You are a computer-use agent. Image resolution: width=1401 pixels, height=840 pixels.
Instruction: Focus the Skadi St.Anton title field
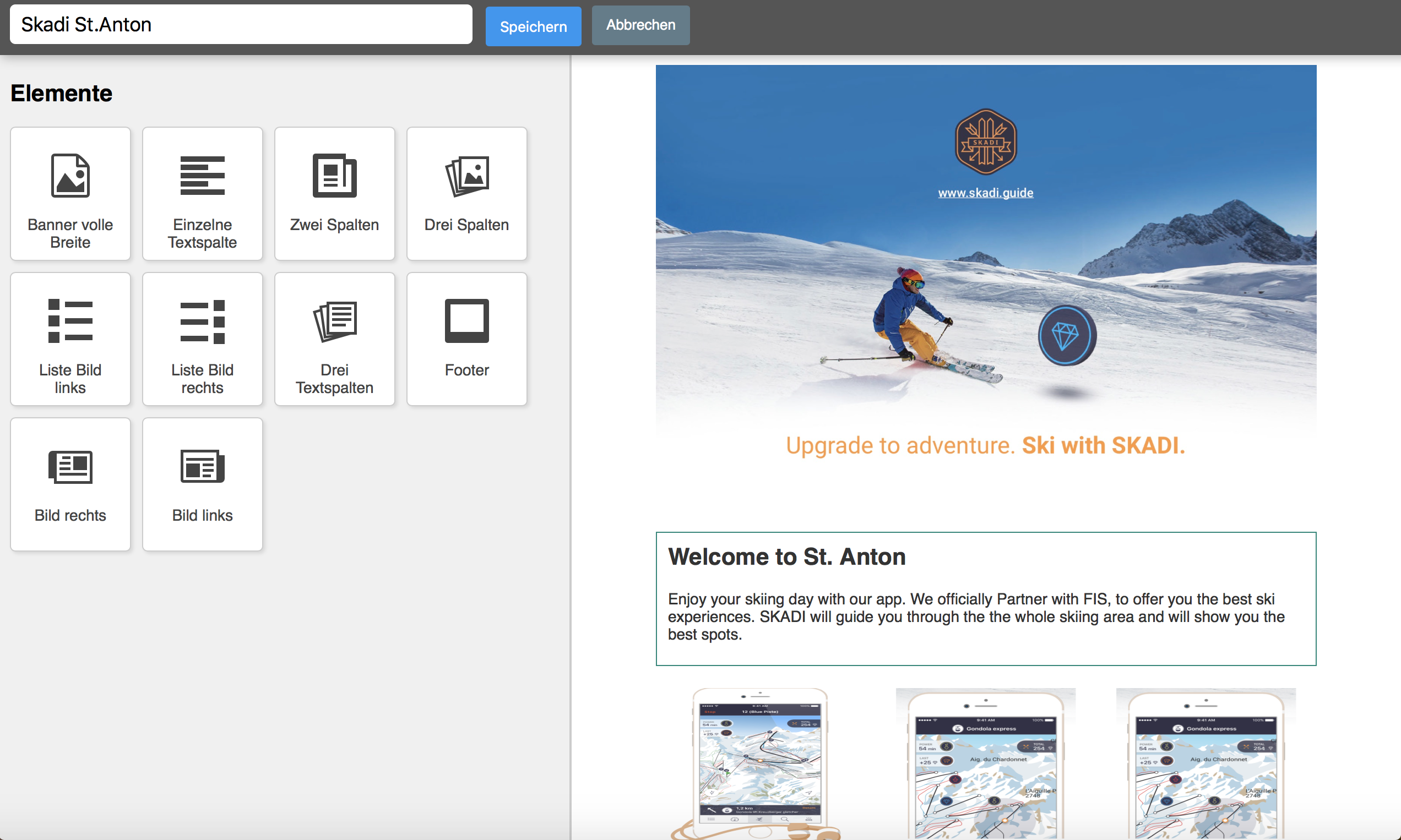241,24
